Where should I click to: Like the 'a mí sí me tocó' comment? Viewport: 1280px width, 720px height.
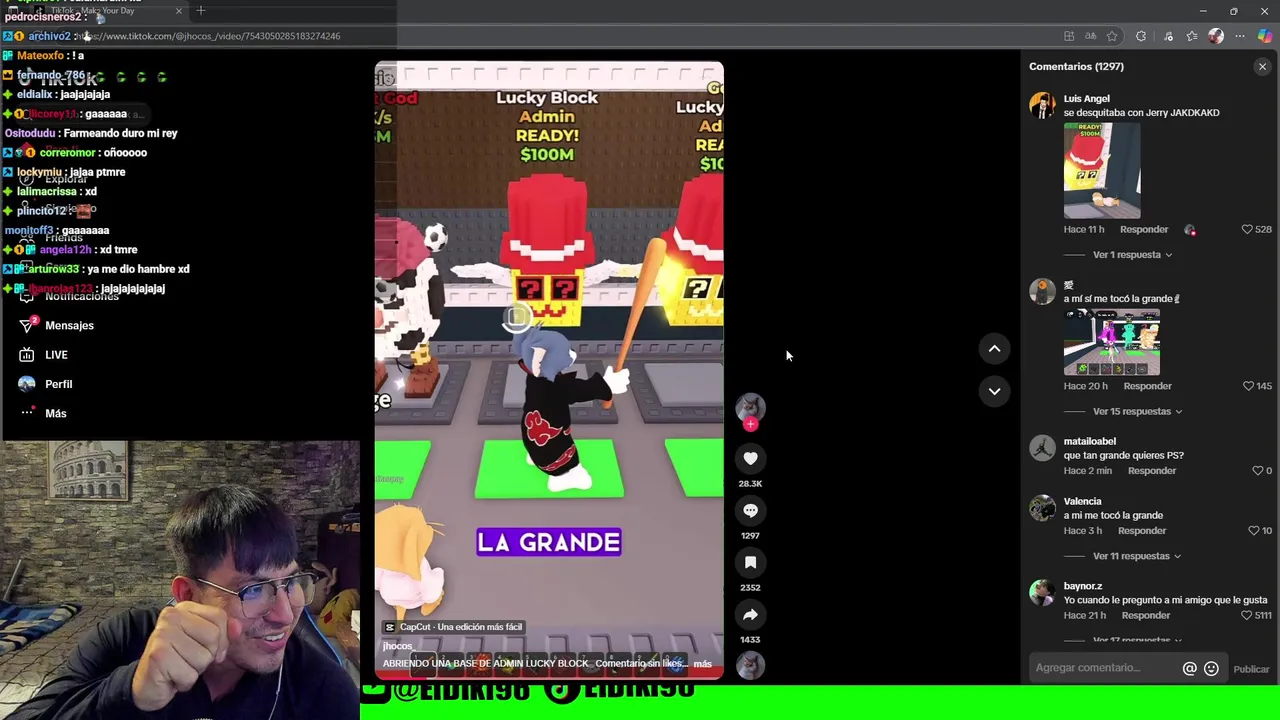pyautogui.click(x=1248, y=386)
